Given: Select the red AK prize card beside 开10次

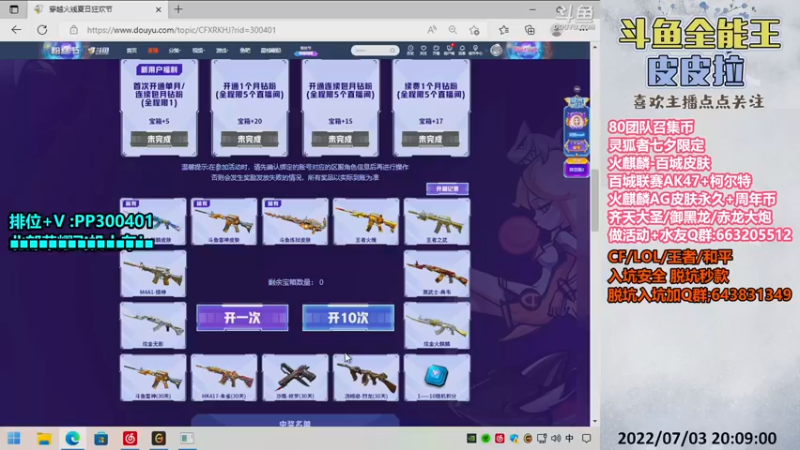Looking at the screenshot, I should click(437, 274).
